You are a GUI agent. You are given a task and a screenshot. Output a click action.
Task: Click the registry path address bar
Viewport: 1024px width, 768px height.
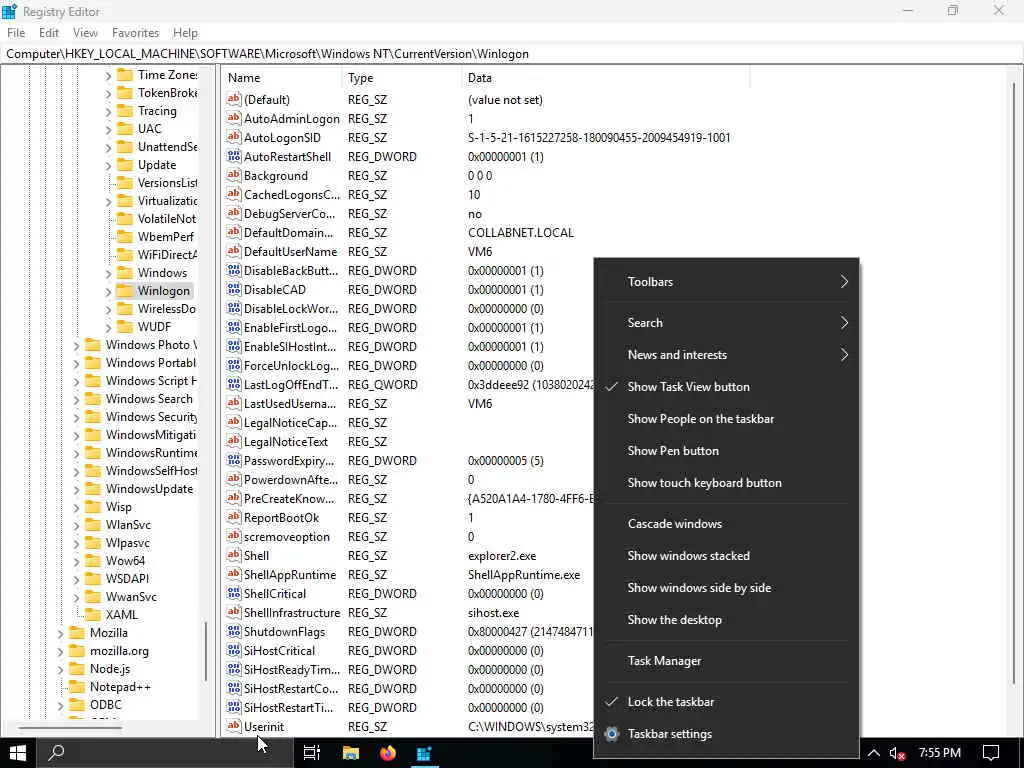pyautogui.click(x=511, y=54)
